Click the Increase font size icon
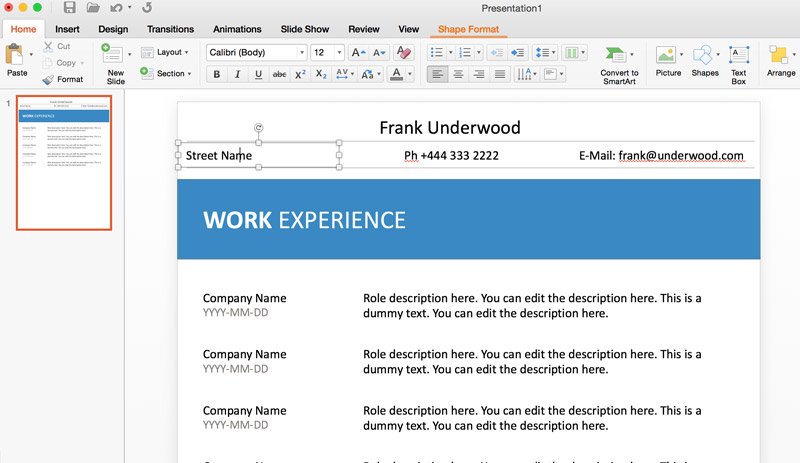The height and width of the screenshot is (463, 800). [x=357, y=52]
